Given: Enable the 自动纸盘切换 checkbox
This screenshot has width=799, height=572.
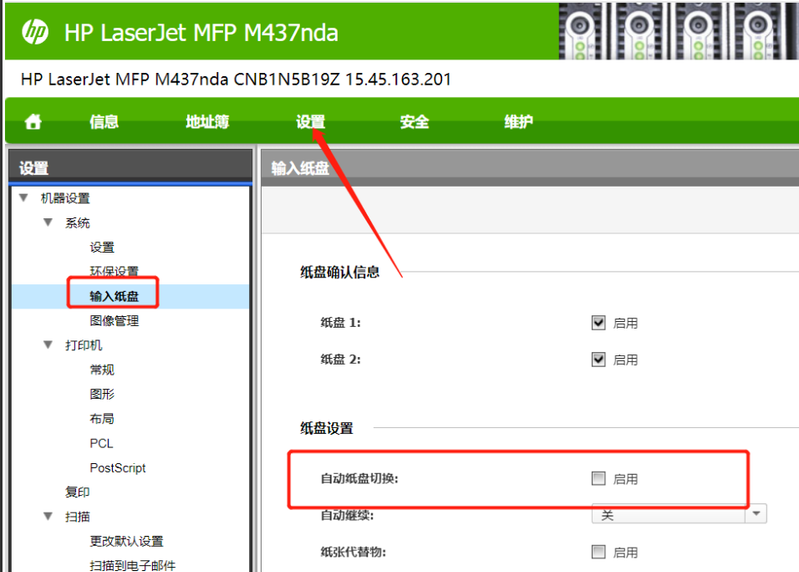Looking at the screenshot, I should tap(599, 479).
